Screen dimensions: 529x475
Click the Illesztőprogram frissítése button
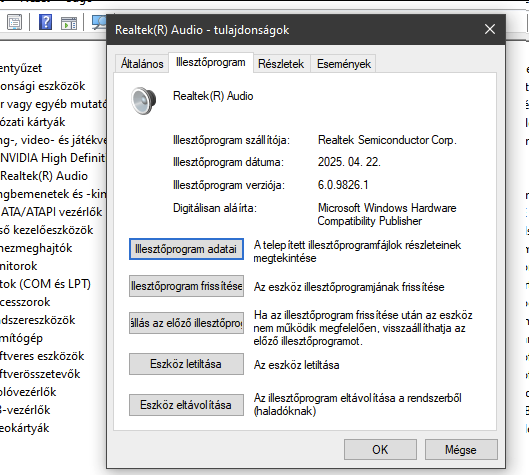[186, 286]
